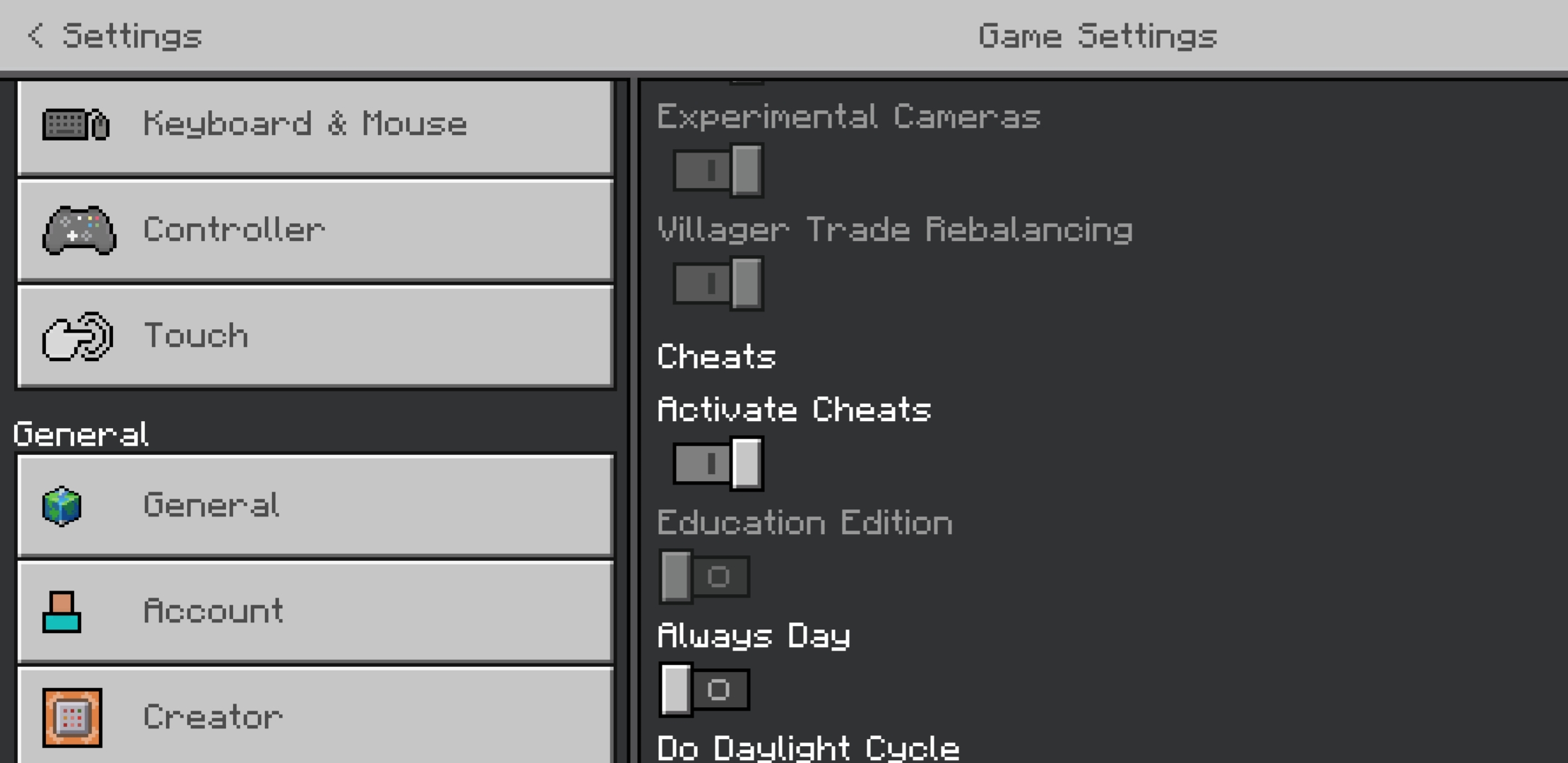Click the Account character icon
Viewport: 1568px width, 763px height.
point(62,612)
